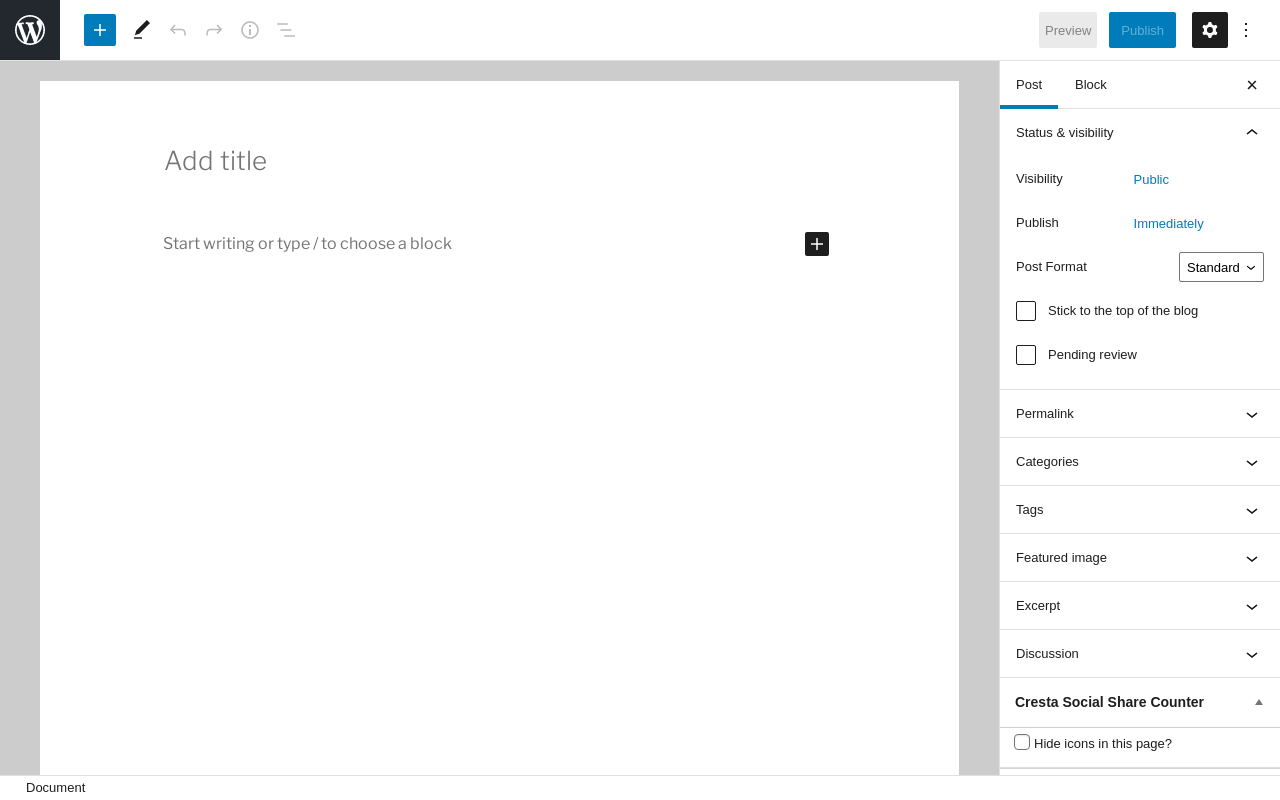This screenshot has width=1280, height=800.
Task: Click the inline add block button
Action: (817, 244)
